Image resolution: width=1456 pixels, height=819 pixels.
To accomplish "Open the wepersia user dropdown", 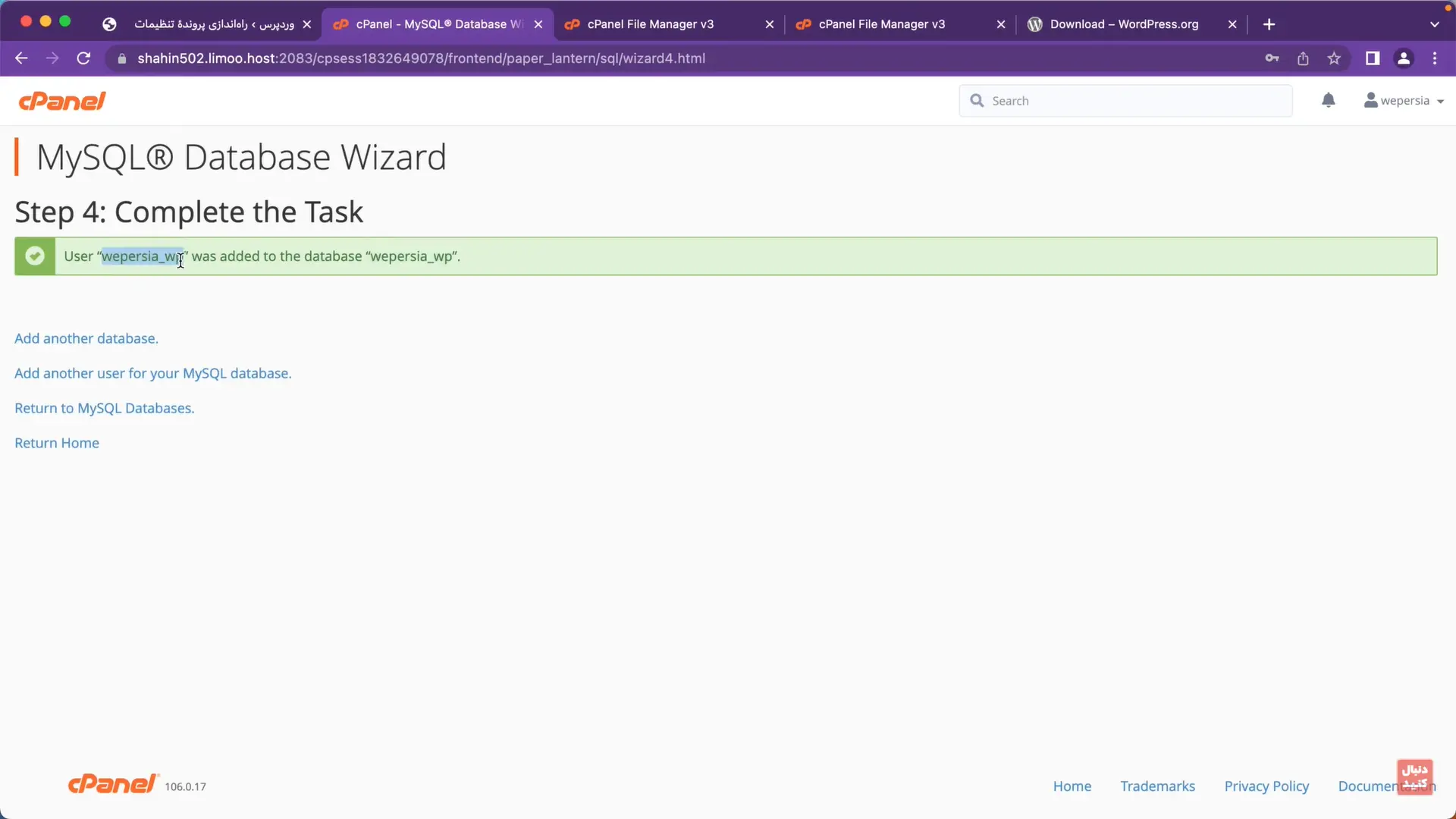I will (1404, 101).
